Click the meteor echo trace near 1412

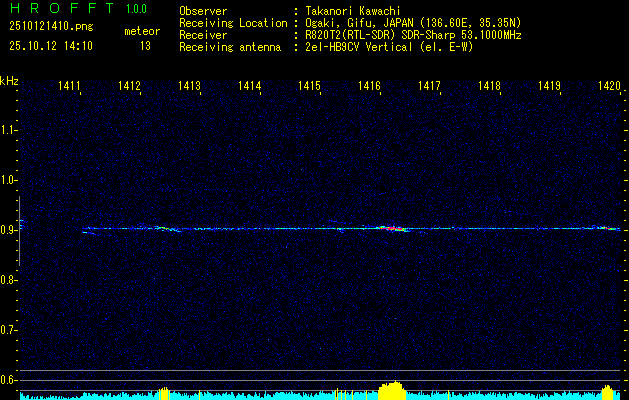pyautogui.click(x=166, y=229)
